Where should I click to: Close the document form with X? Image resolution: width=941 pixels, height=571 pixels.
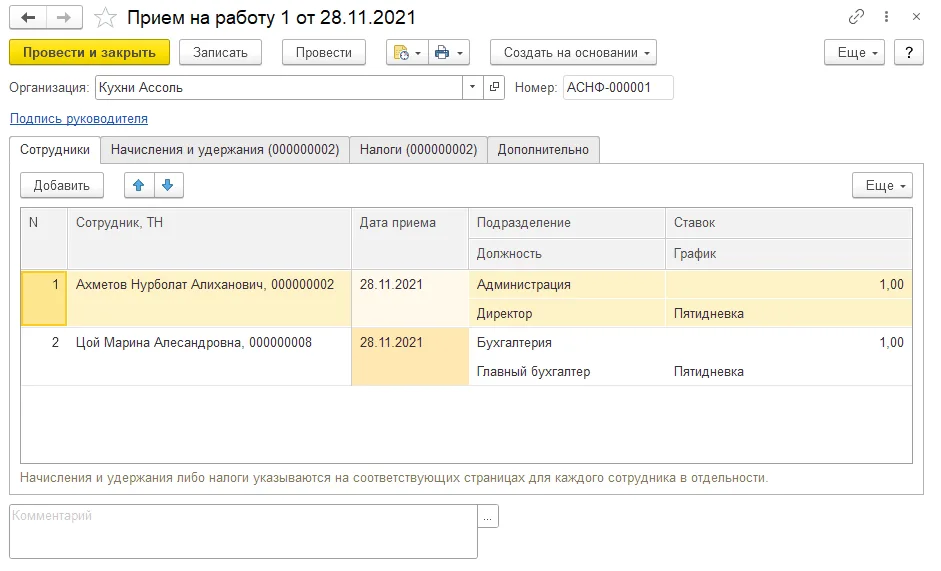[x=916, y=16]
